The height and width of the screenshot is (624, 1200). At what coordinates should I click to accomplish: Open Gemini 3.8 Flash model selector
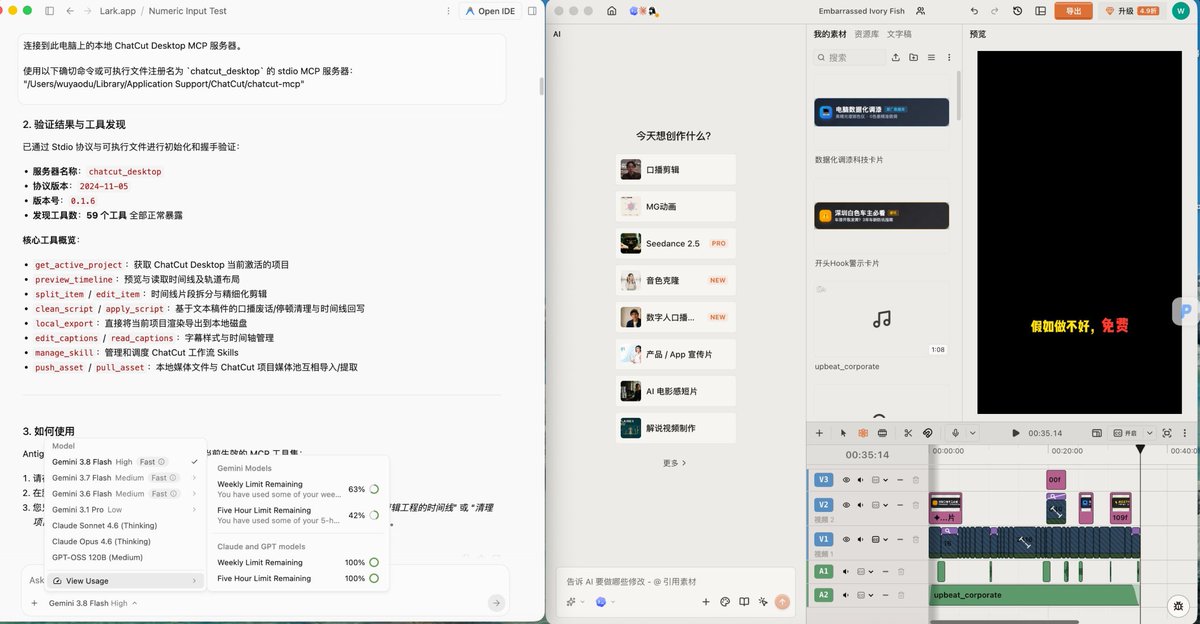coord(93,603)
